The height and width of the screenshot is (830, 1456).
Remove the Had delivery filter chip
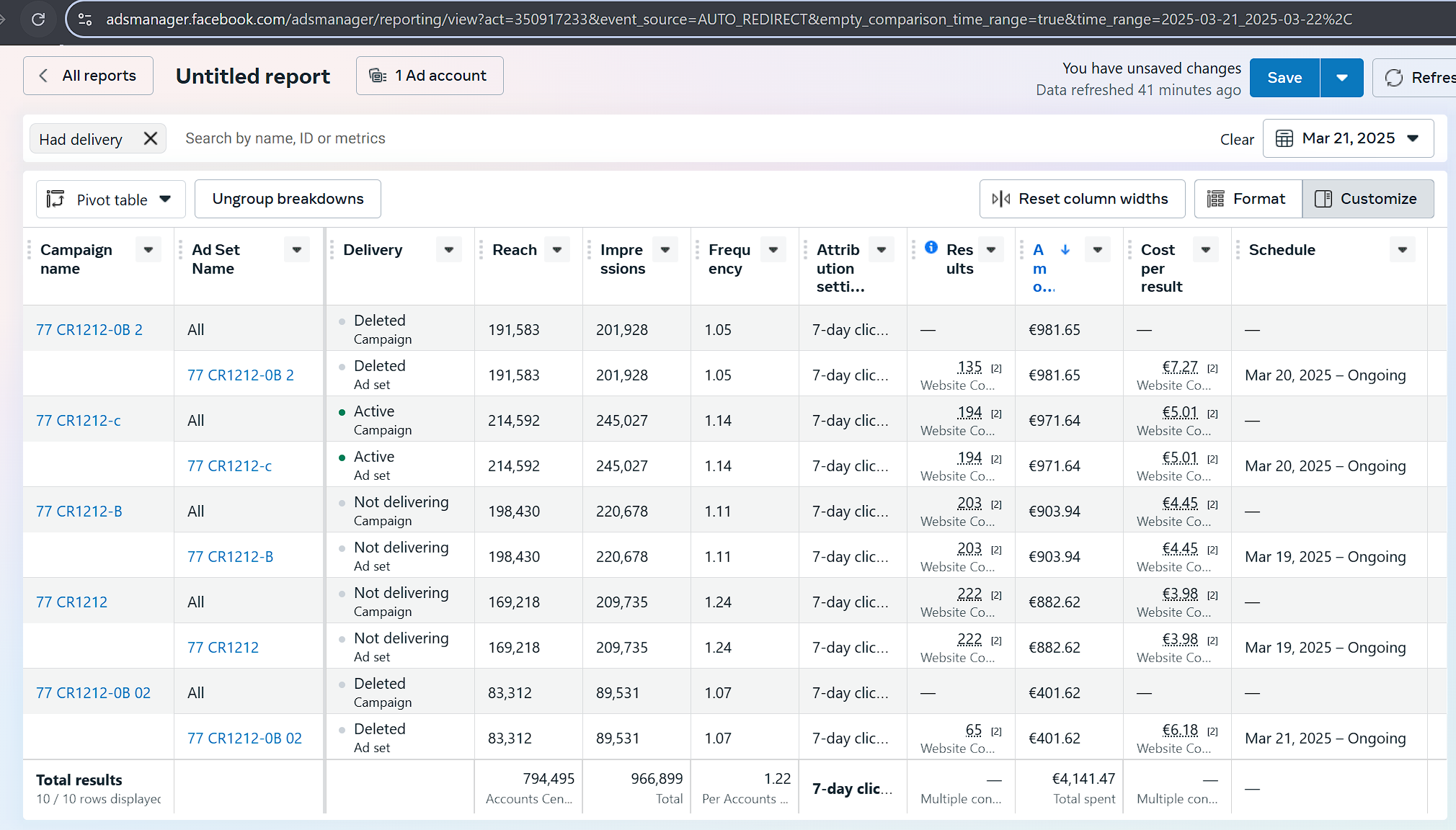click(150, 138)
